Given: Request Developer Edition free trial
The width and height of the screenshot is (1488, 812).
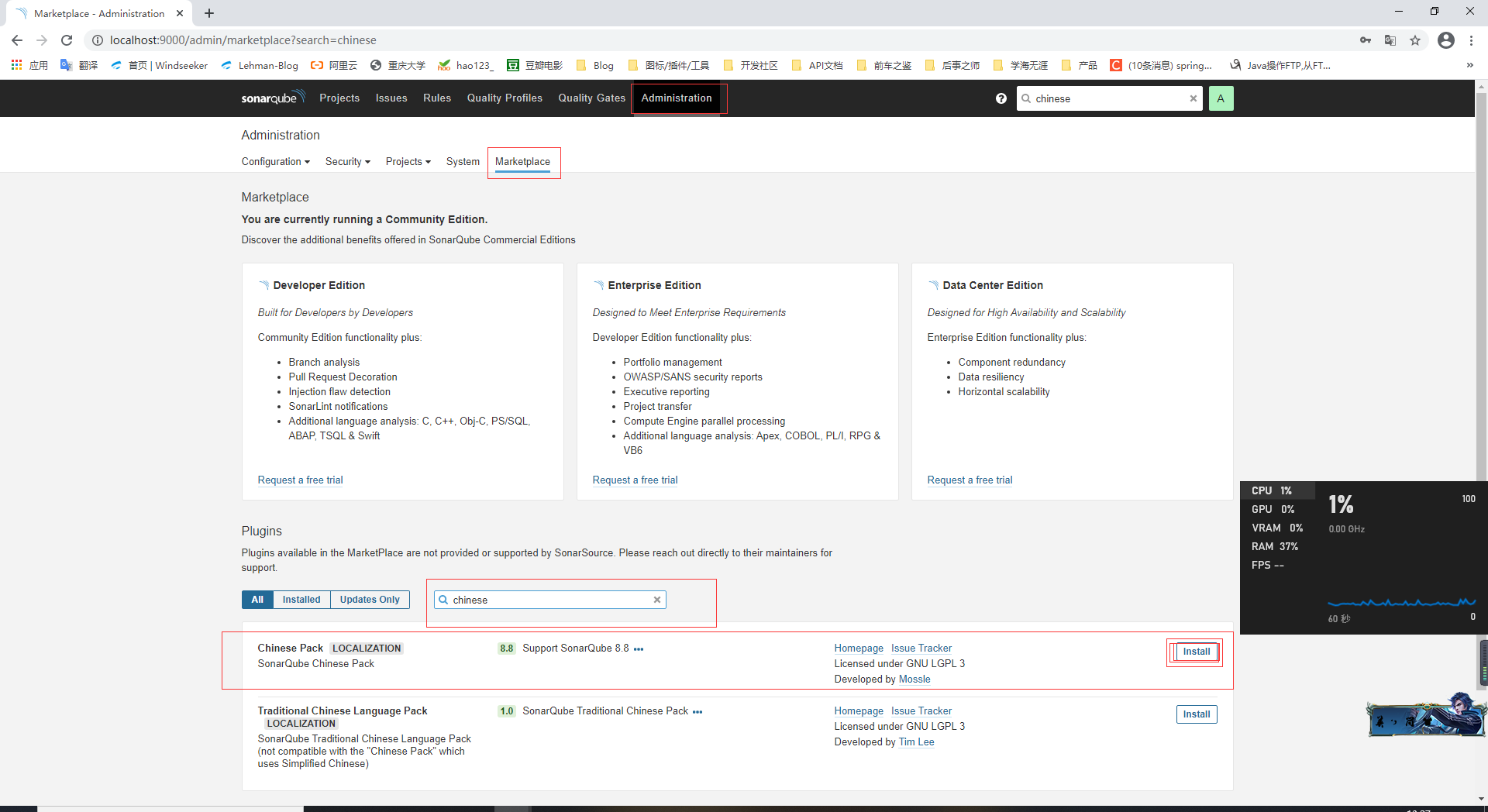Looking at the screenshot, I should tap(300, 480).
